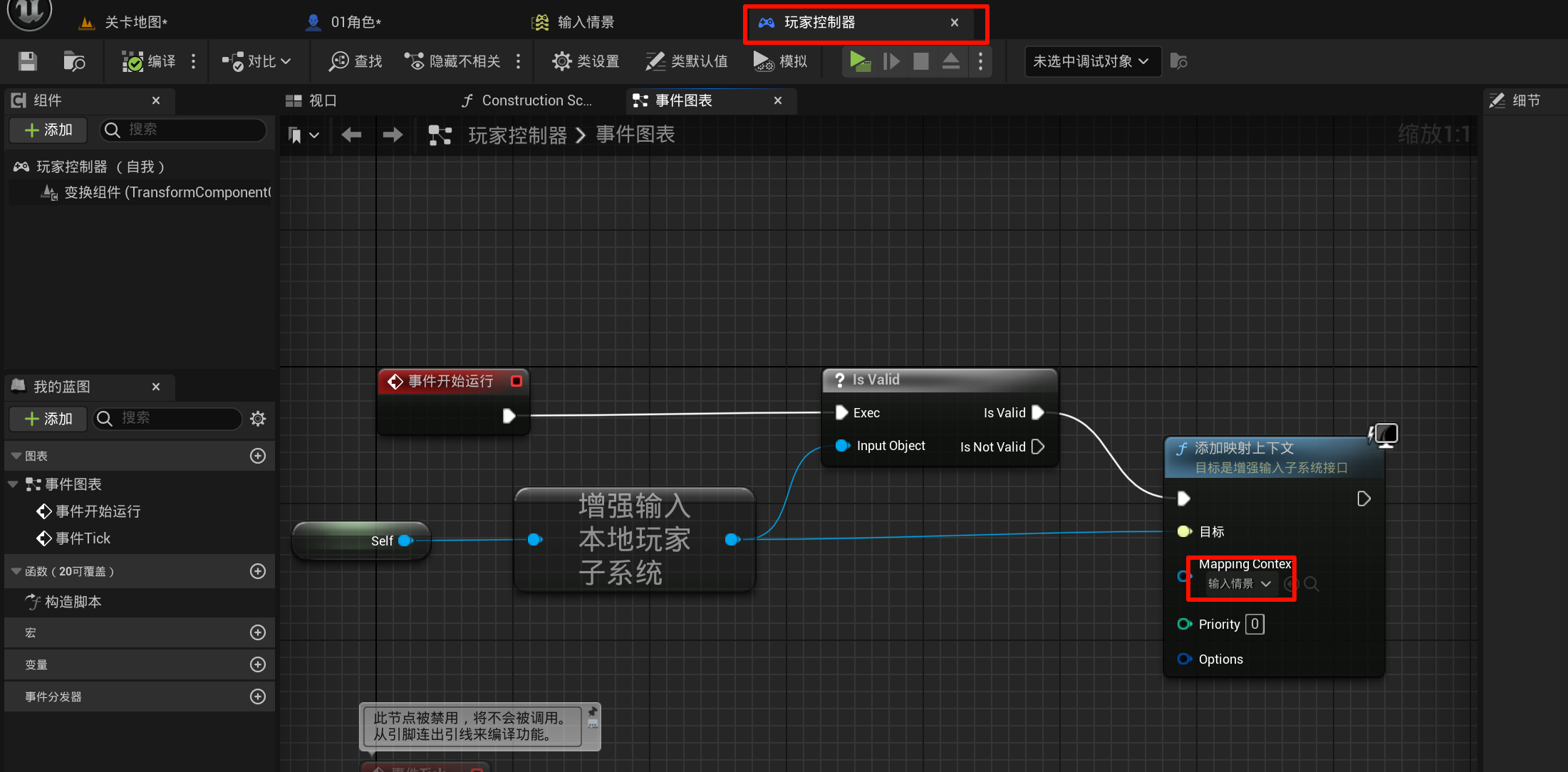The width and height of the screenshot is (1568, 772).
Task: Click the Compile (编译) button icon
Action: click(x=133, y=62)
